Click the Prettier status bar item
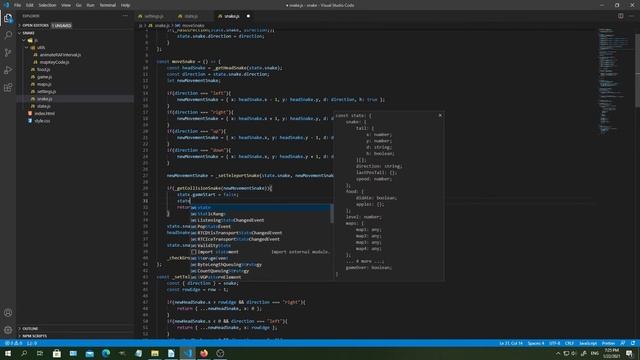The image size is (640, 360). [608, 343]
